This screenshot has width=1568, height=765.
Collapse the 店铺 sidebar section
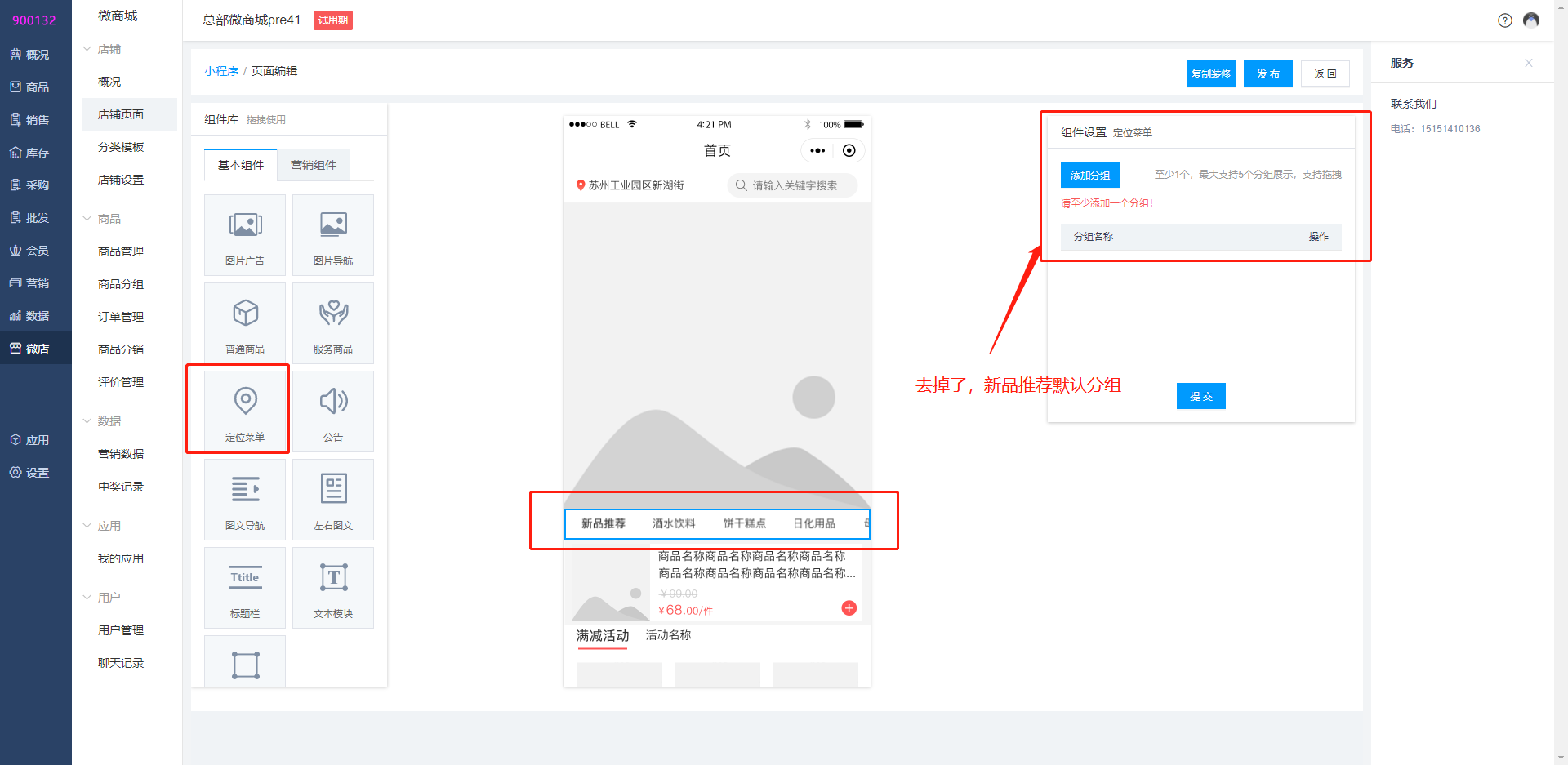click(x=87, y=49)
